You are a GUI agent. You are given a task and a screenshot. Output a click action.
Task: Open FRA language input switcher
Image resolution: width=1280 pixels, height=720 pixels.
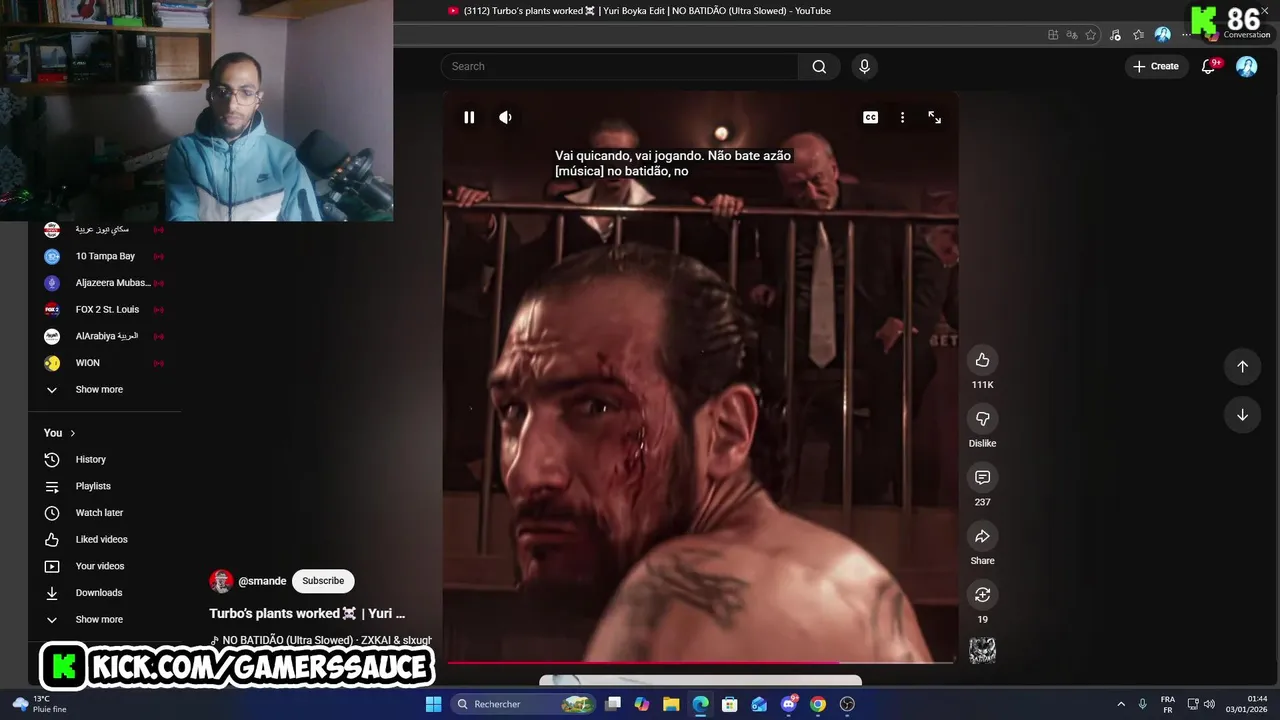1167,704
